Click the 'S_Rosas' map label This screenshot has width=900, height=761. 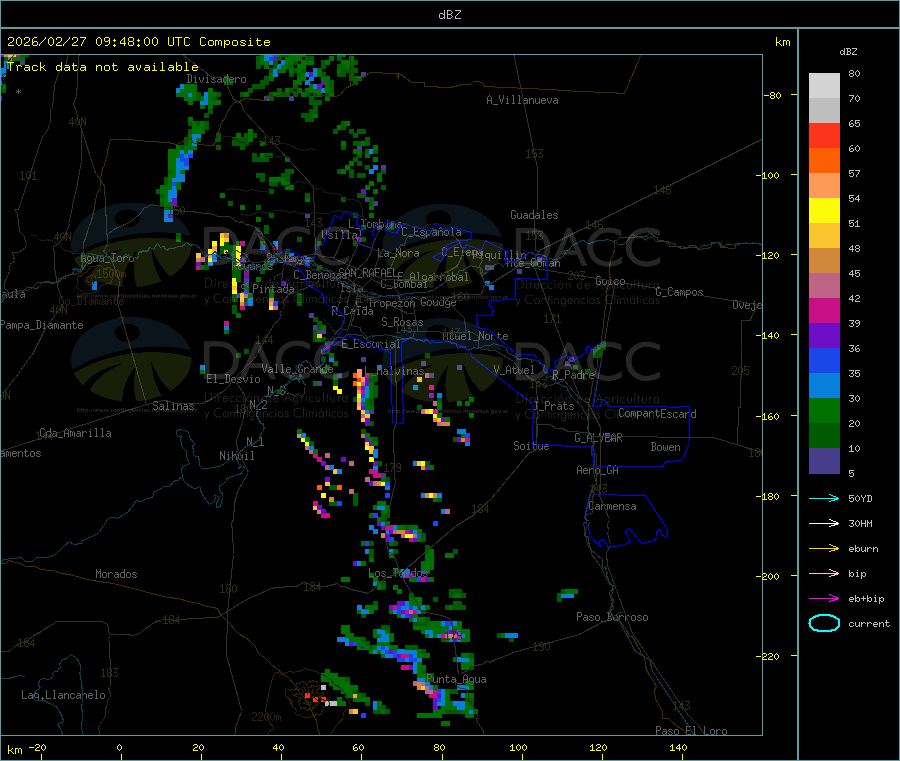click(x=402, y=322)
